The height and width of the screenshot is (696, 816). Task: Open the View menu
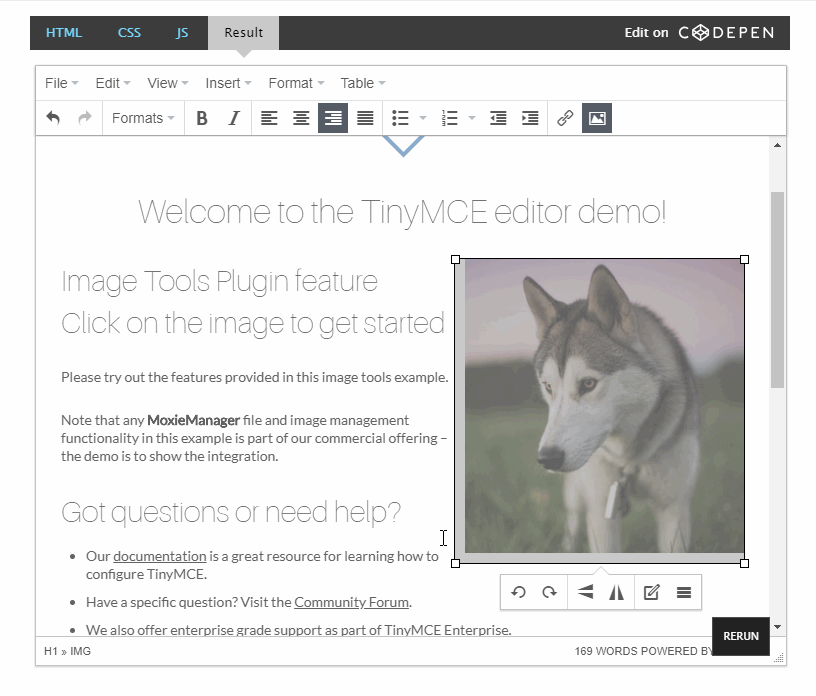pos(168,83)
